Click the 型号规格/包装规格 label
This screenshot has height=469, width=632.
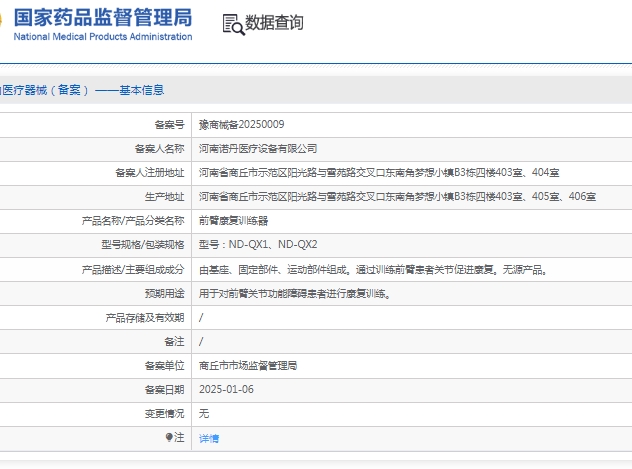click(x=143, y=245)
